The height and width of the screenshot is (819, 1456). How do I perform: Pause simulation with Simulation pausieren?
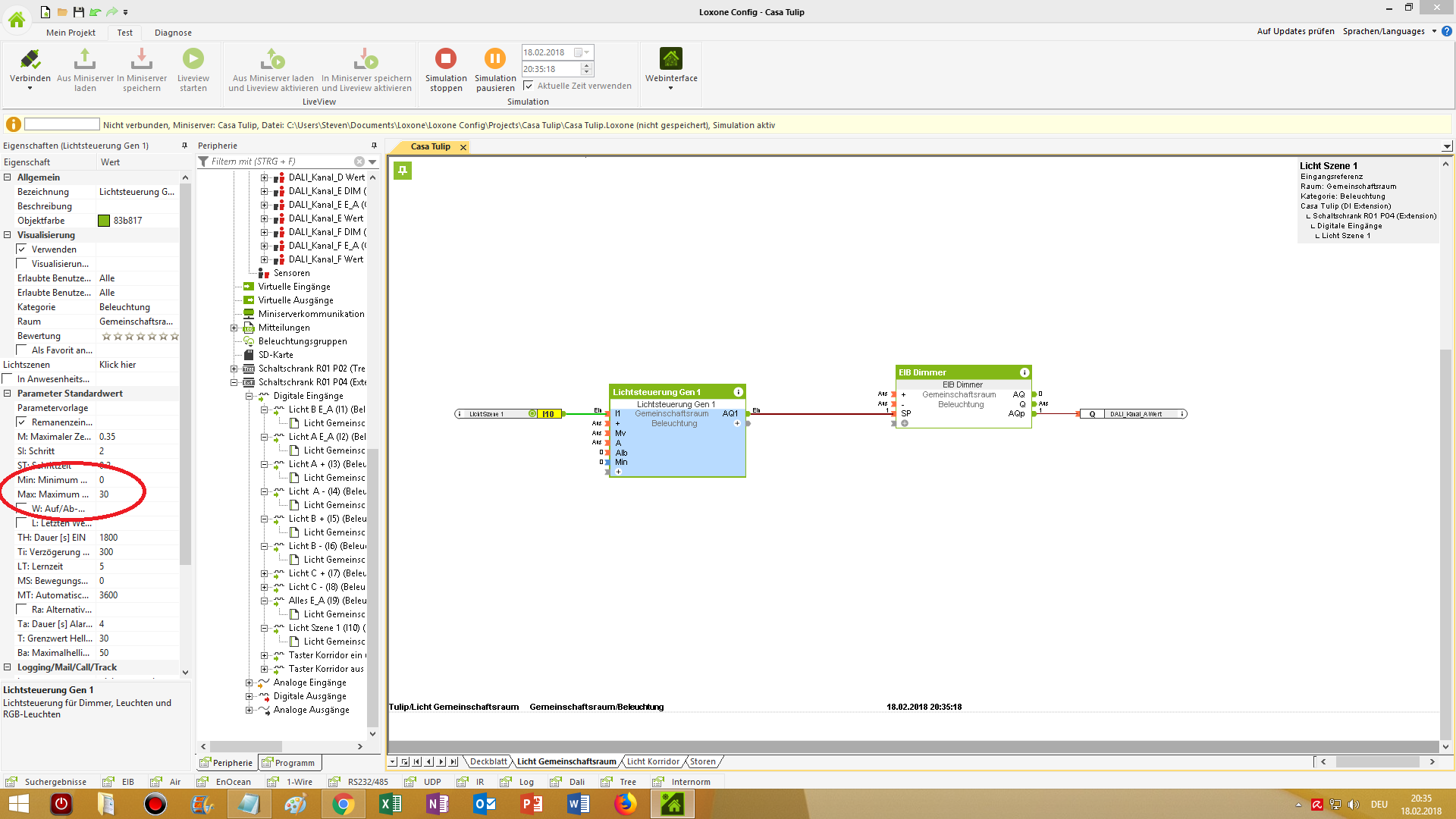pos(494,58)
